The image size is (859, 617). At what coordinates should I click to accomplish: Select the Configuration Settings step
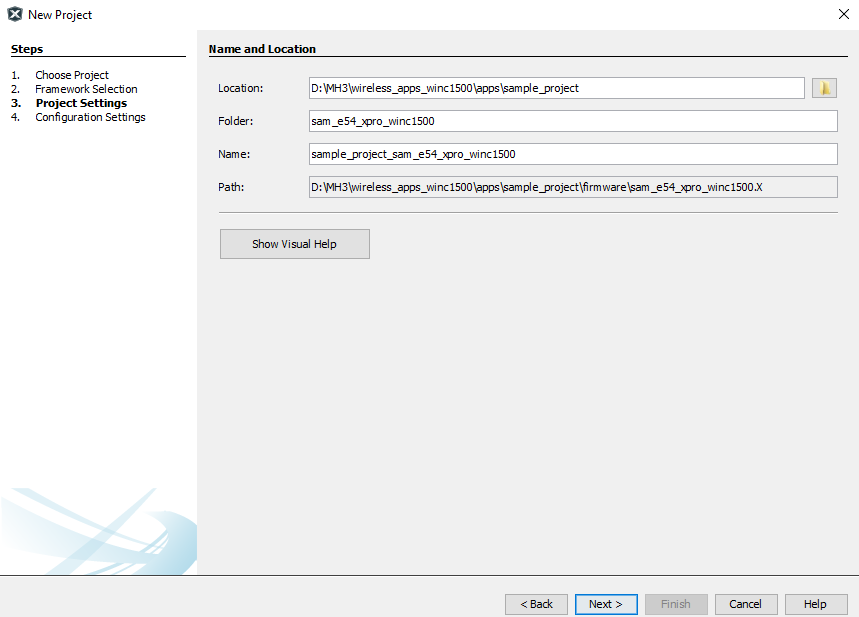(x=90, y=117)
